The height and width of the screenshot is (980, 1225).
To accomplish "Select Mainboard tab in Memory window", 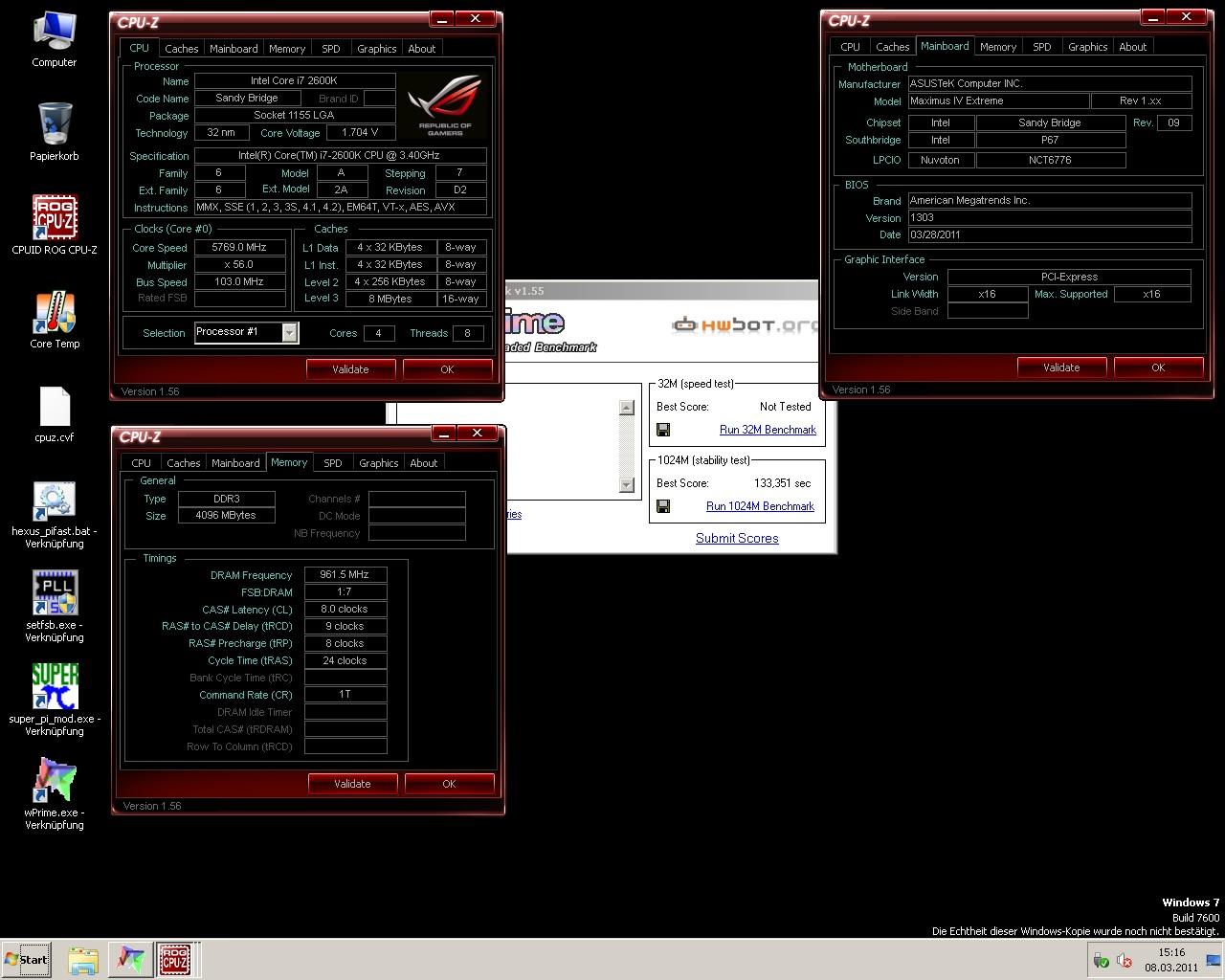I will 235,463.
